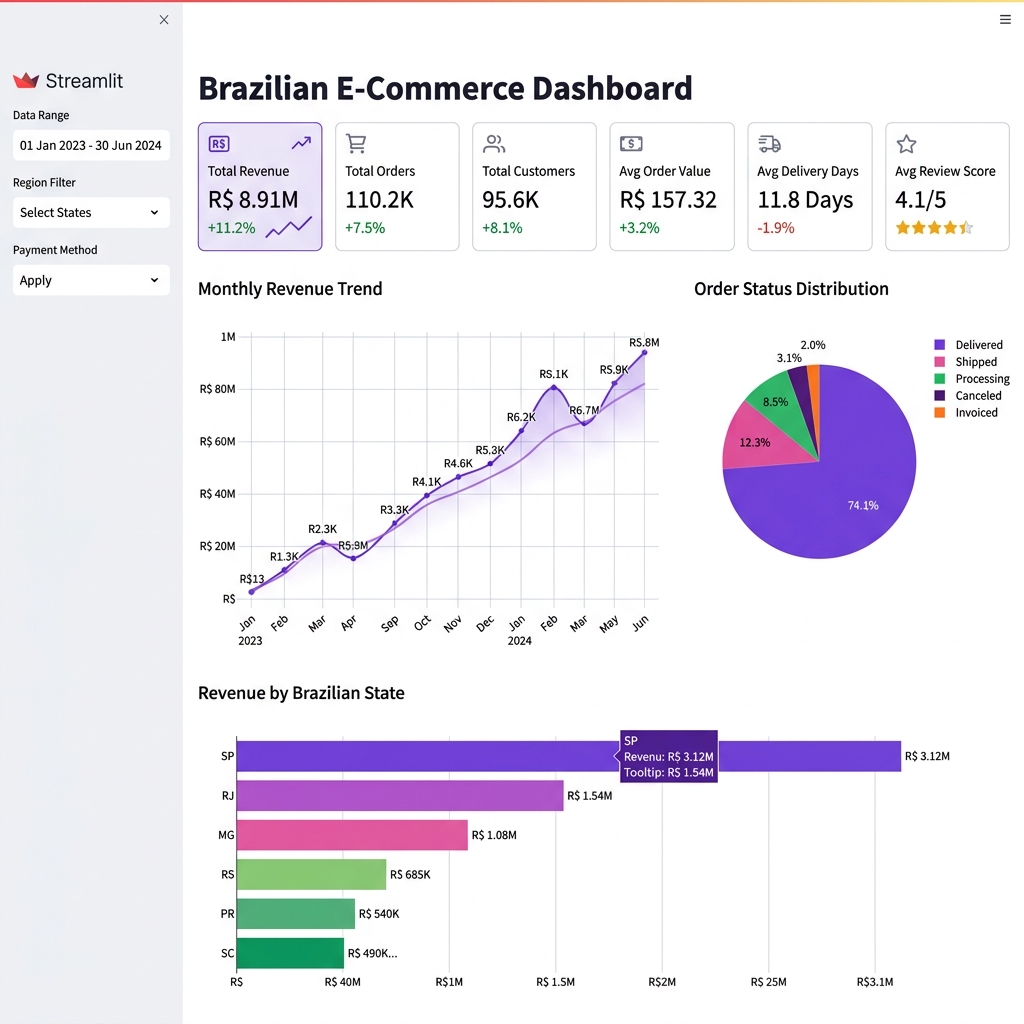Viewport: 1024px width, 1024px height.
Task: Select the Total Orders value 110.2K
Action: point(379,200)
